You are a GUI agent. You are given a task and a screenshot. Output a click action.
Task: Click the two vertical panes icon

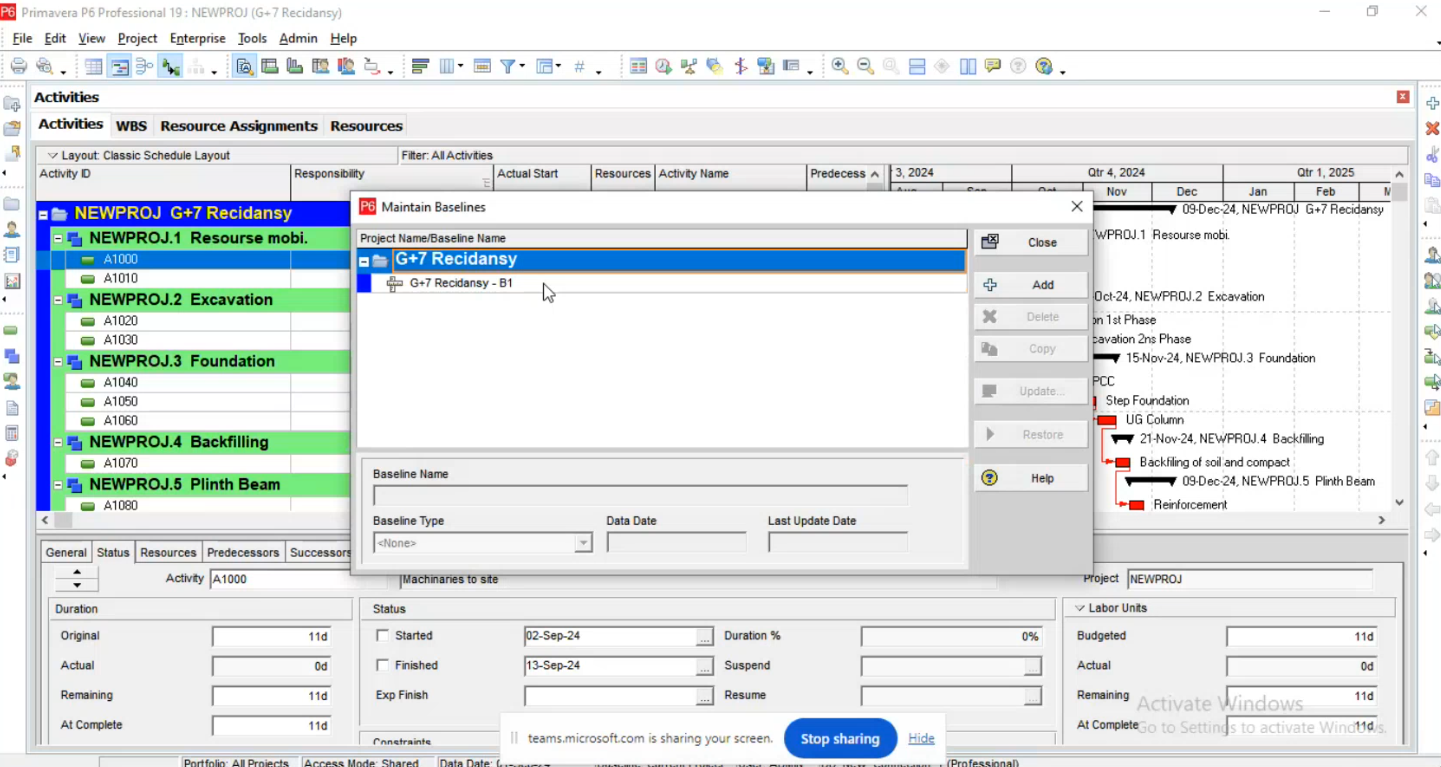tap(968, 67)
